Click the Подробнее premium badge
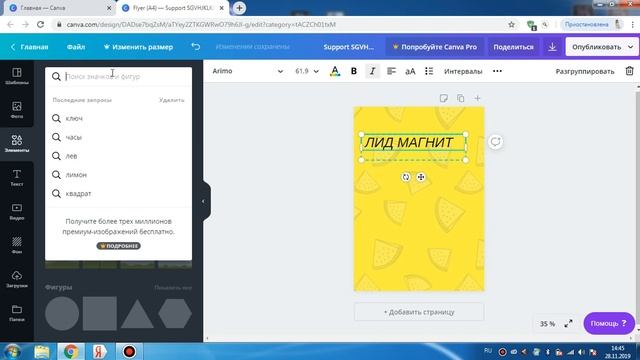This screenshot has width=640, height=360. click(x=118, y=246)
